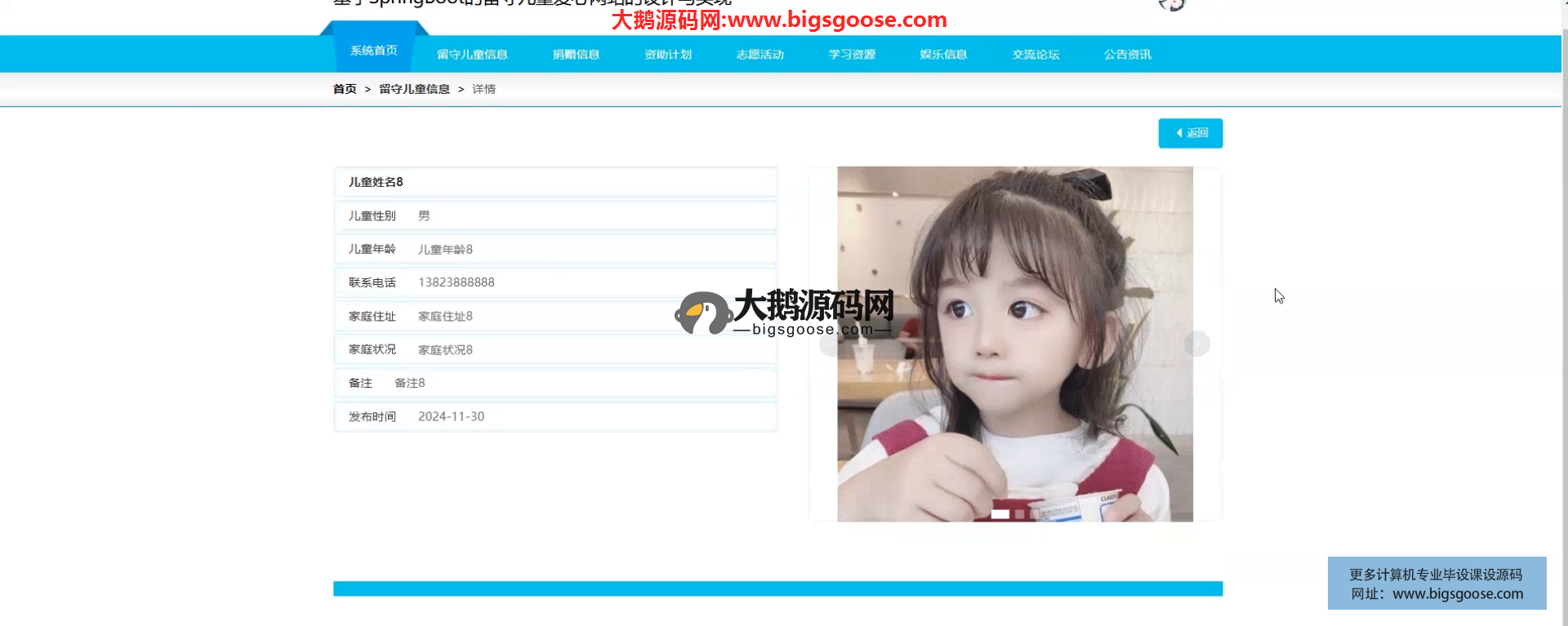Open 学习资源 in the nav bar
The width and height of the screenshot is (1568, 626).
coord(852,55)
